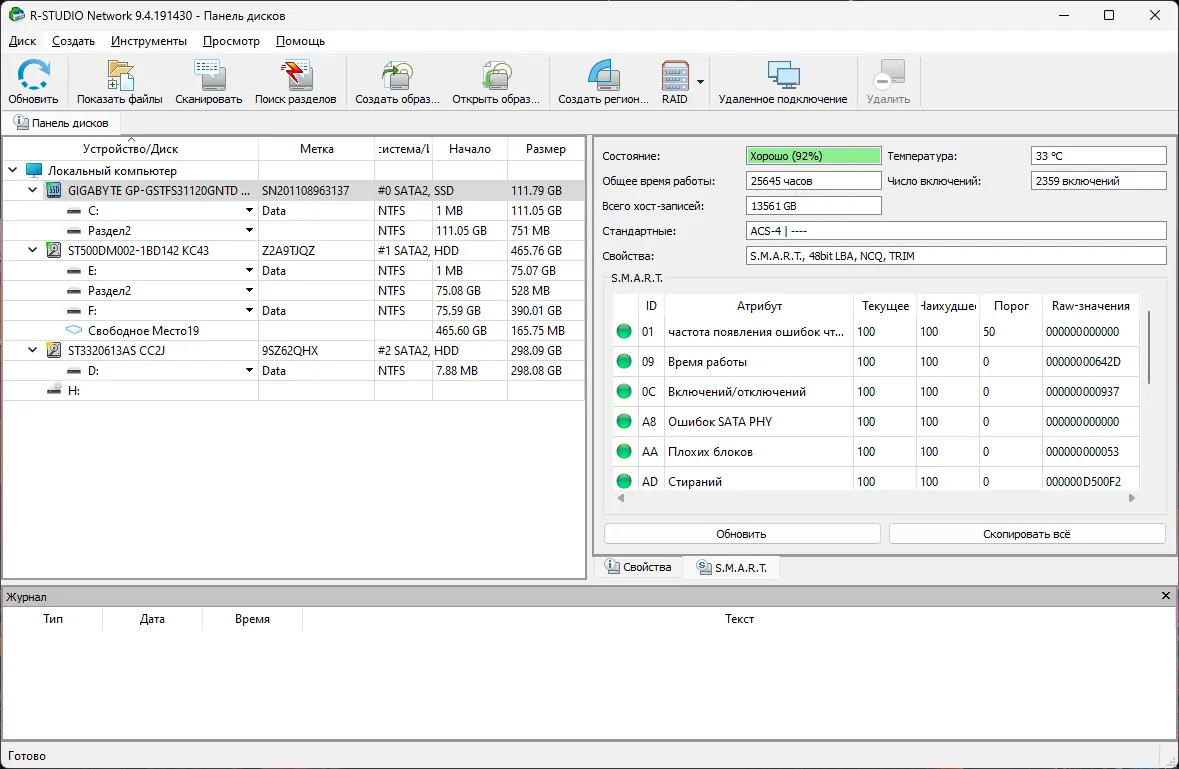
Task: Start the Сканировать scan tool
Action: click(x=208, y=75)
